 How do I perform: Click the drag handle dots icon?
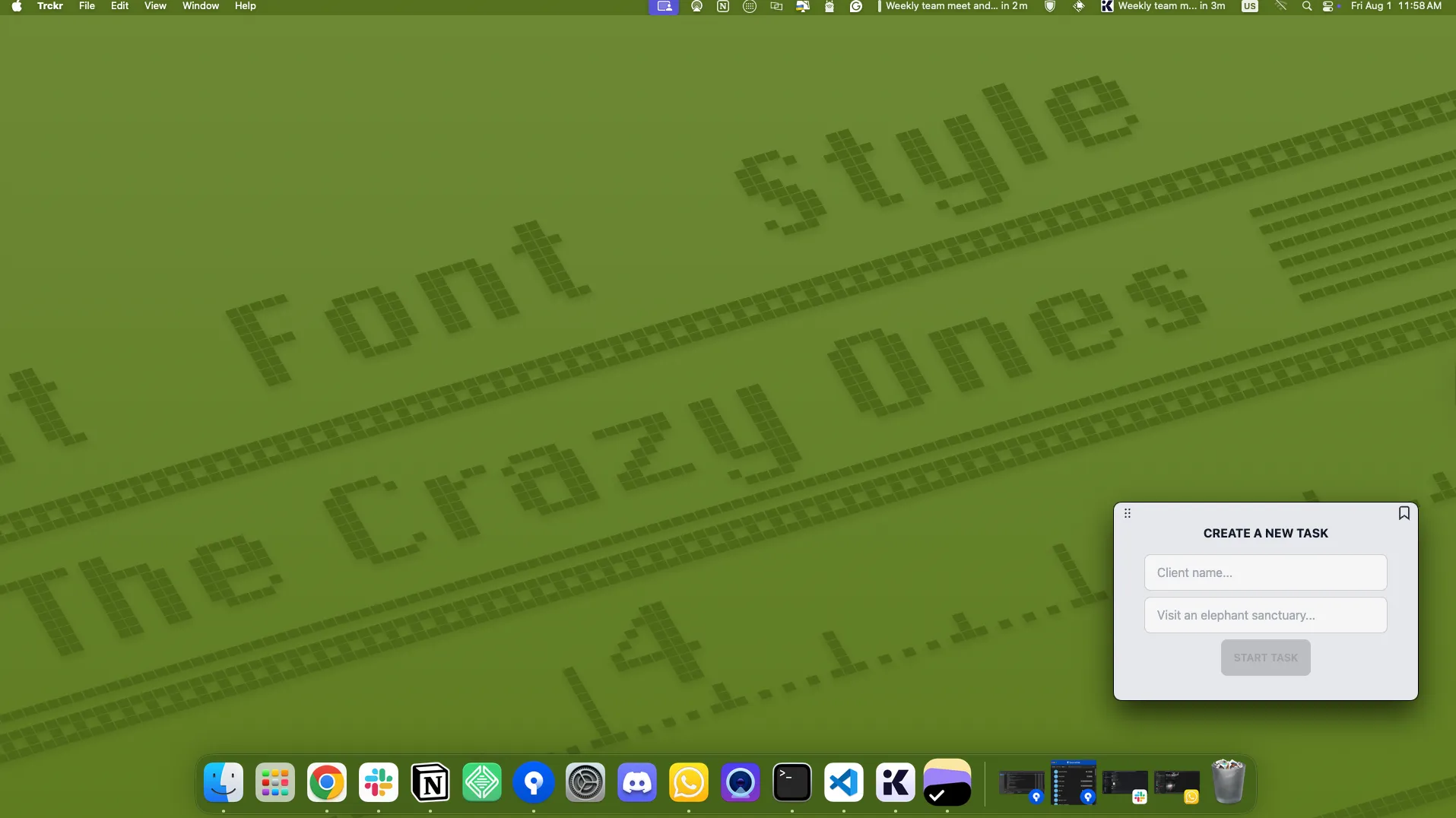click(1128, 513)
